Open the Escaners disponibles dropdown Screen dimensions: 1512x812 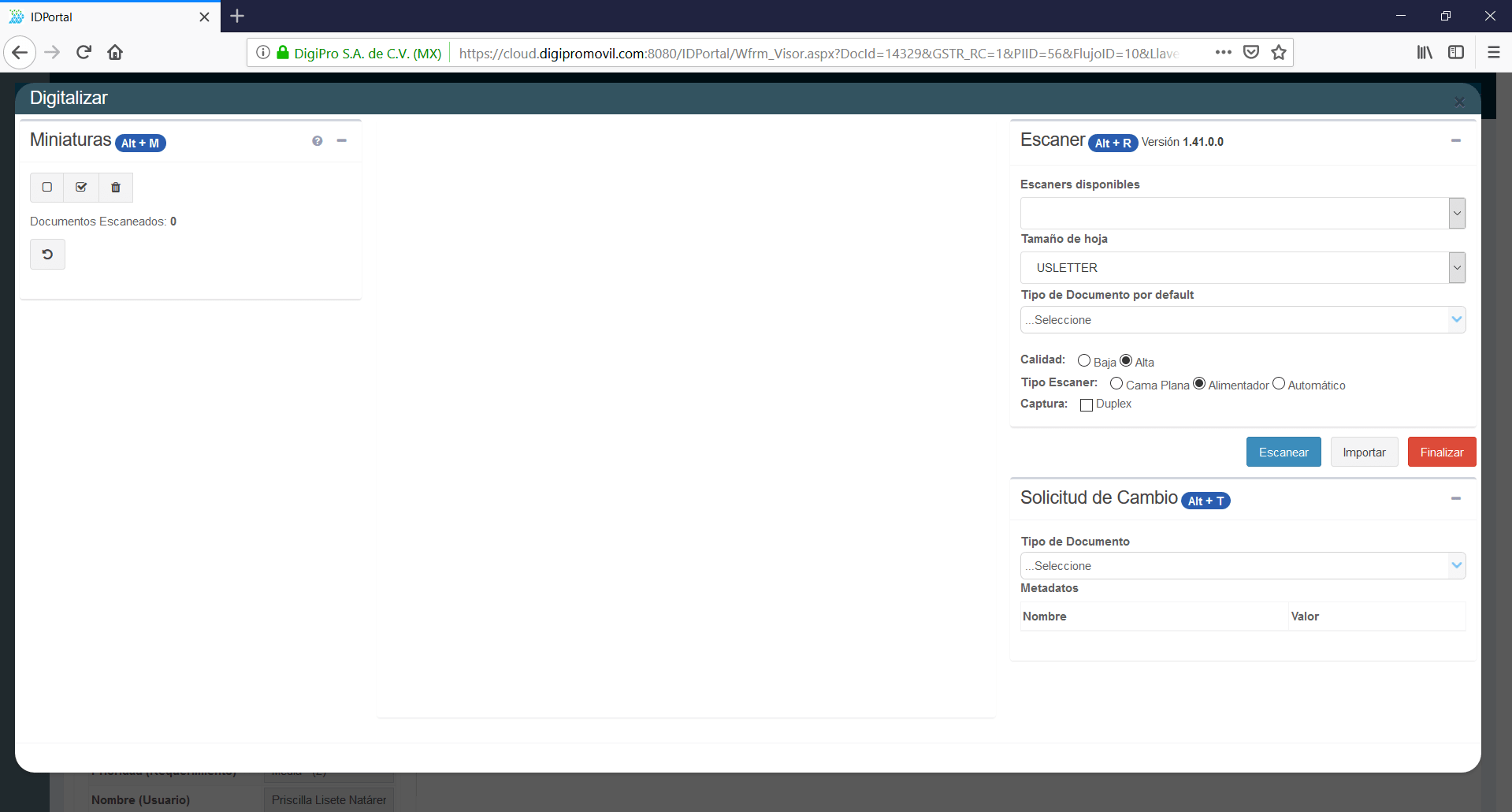pos(1243,214)
